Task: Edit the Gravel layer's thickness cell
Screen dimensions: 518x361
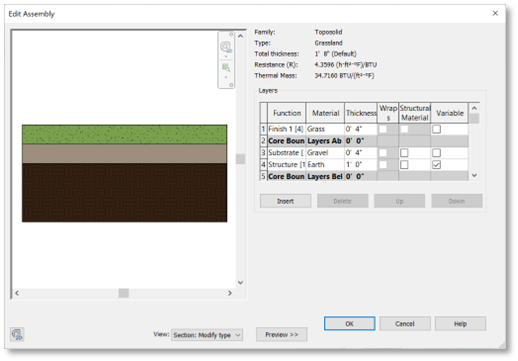Action: point(361,153)
